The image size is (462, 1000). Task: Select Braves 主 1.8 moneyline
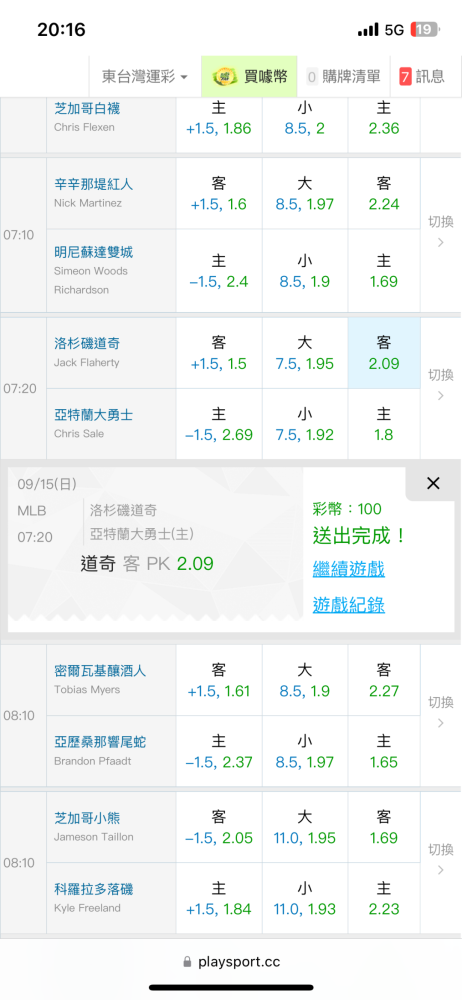pos(384,424)
